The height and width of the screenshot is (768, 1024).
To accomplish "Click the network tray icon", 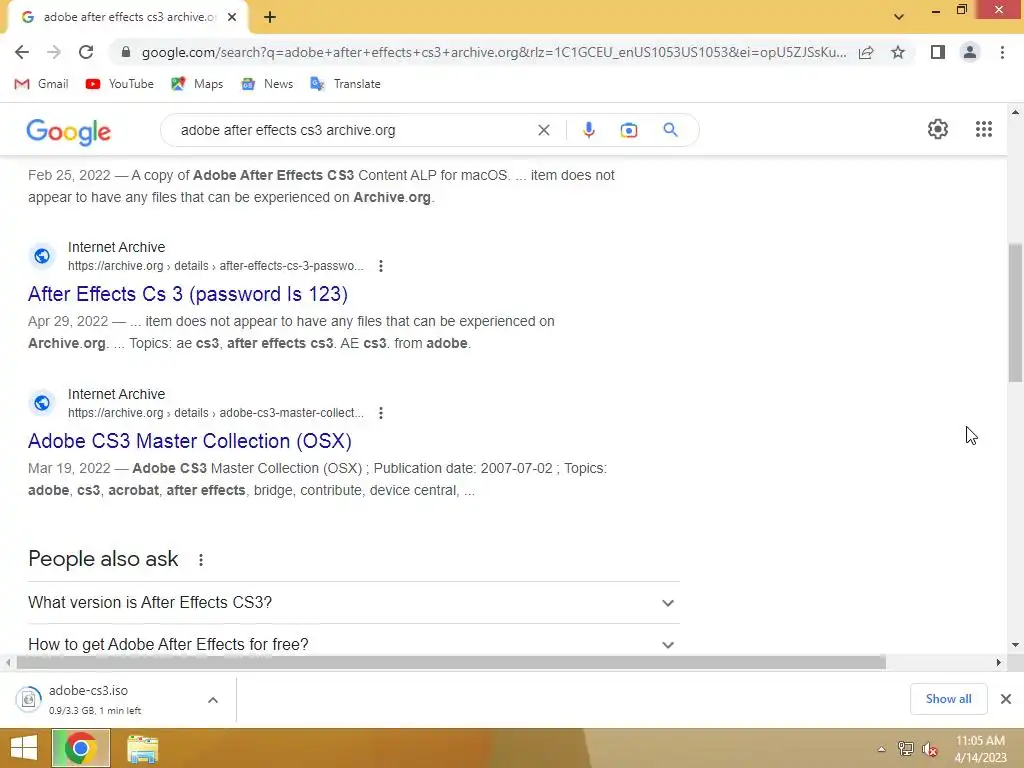I will click(x=905, y=749).
